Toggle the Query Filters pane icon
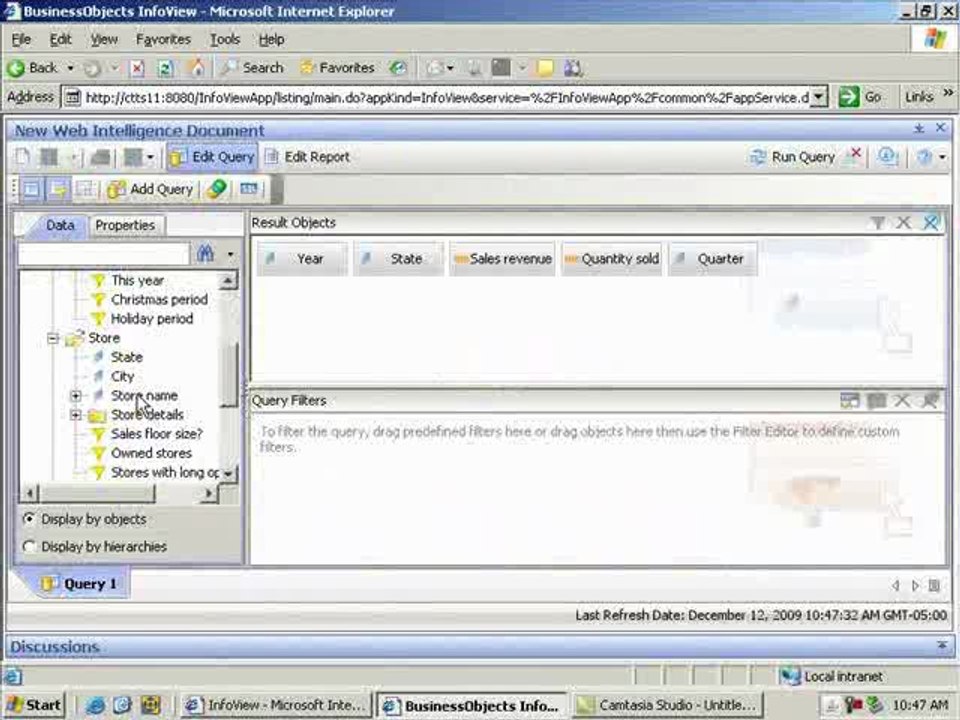This screenshot has width=960, height=720. coord(59,189)
